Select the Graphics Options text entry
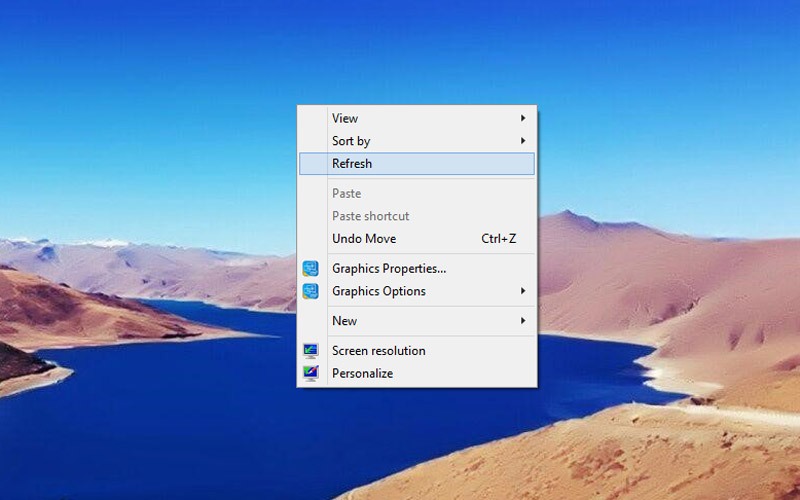The width and height of the screenshot is (800, 500). pos(379,291)
